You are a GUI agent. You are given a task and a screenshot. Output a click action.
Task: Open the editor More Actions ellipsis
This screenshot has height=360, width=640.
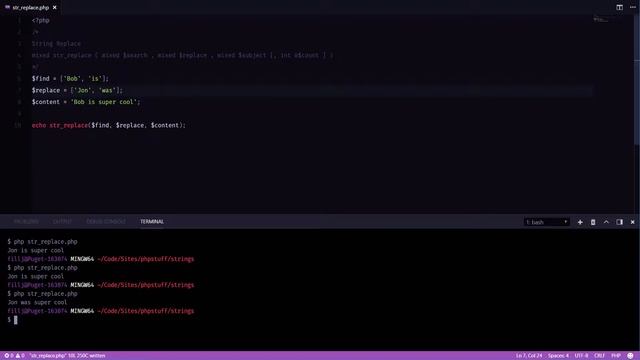(633, 7)
